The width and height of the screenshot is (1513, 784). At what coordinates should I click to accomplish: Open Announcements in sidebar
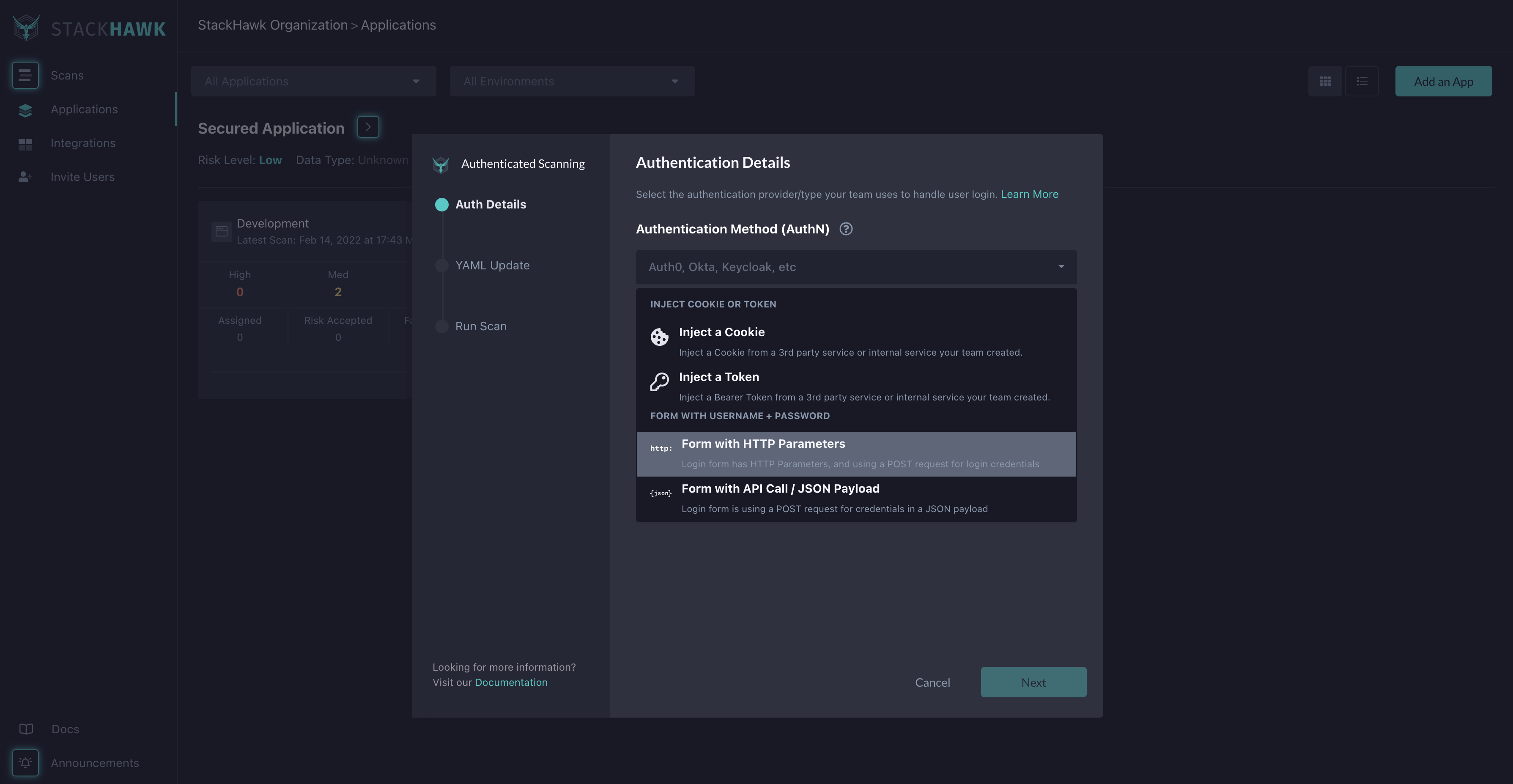tap(95, 763)
